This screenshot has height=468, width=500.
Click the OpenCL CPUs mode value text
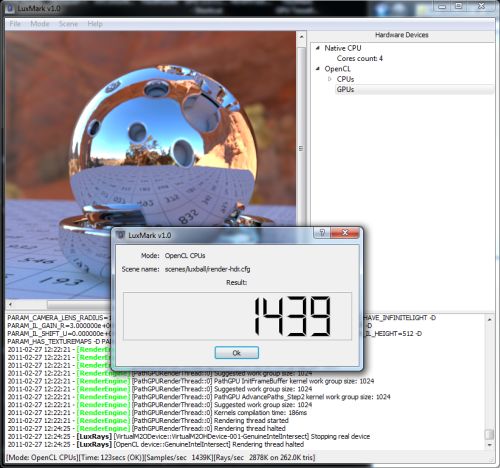coord(185,256)
